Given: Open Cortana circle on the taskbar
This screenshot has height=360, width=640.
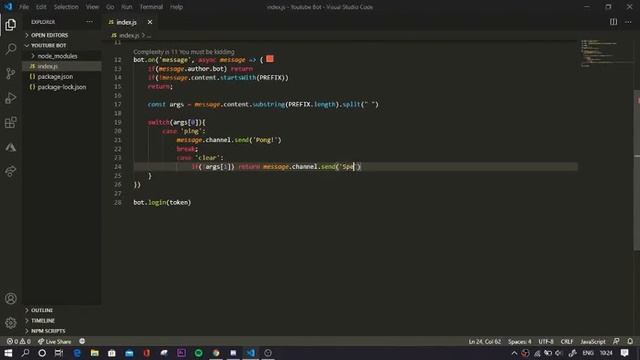Looking at the screenshot, I should (42, 353).
